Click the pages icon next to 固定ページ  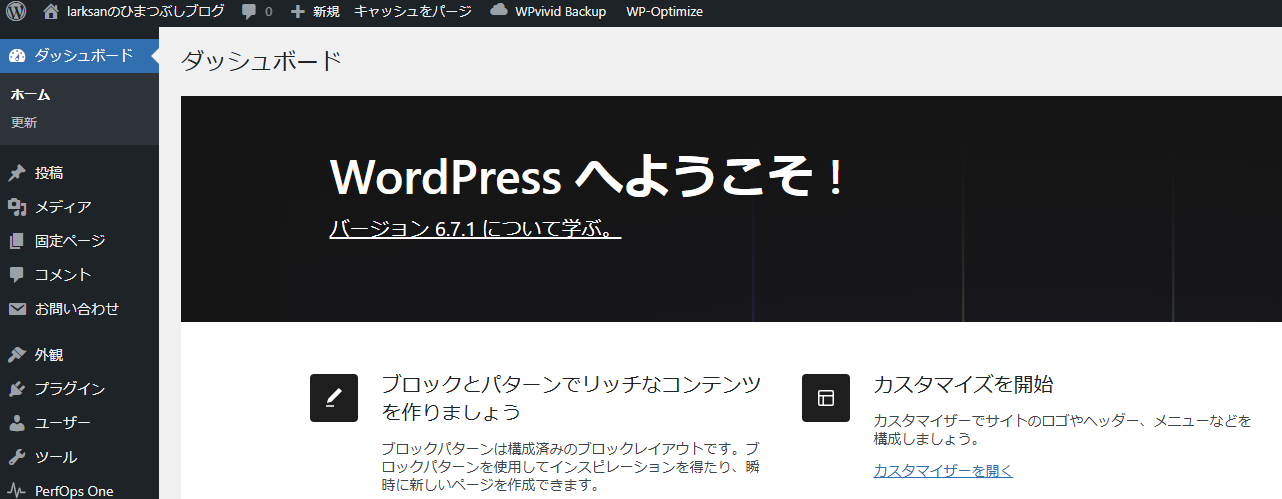pos(17,241)
